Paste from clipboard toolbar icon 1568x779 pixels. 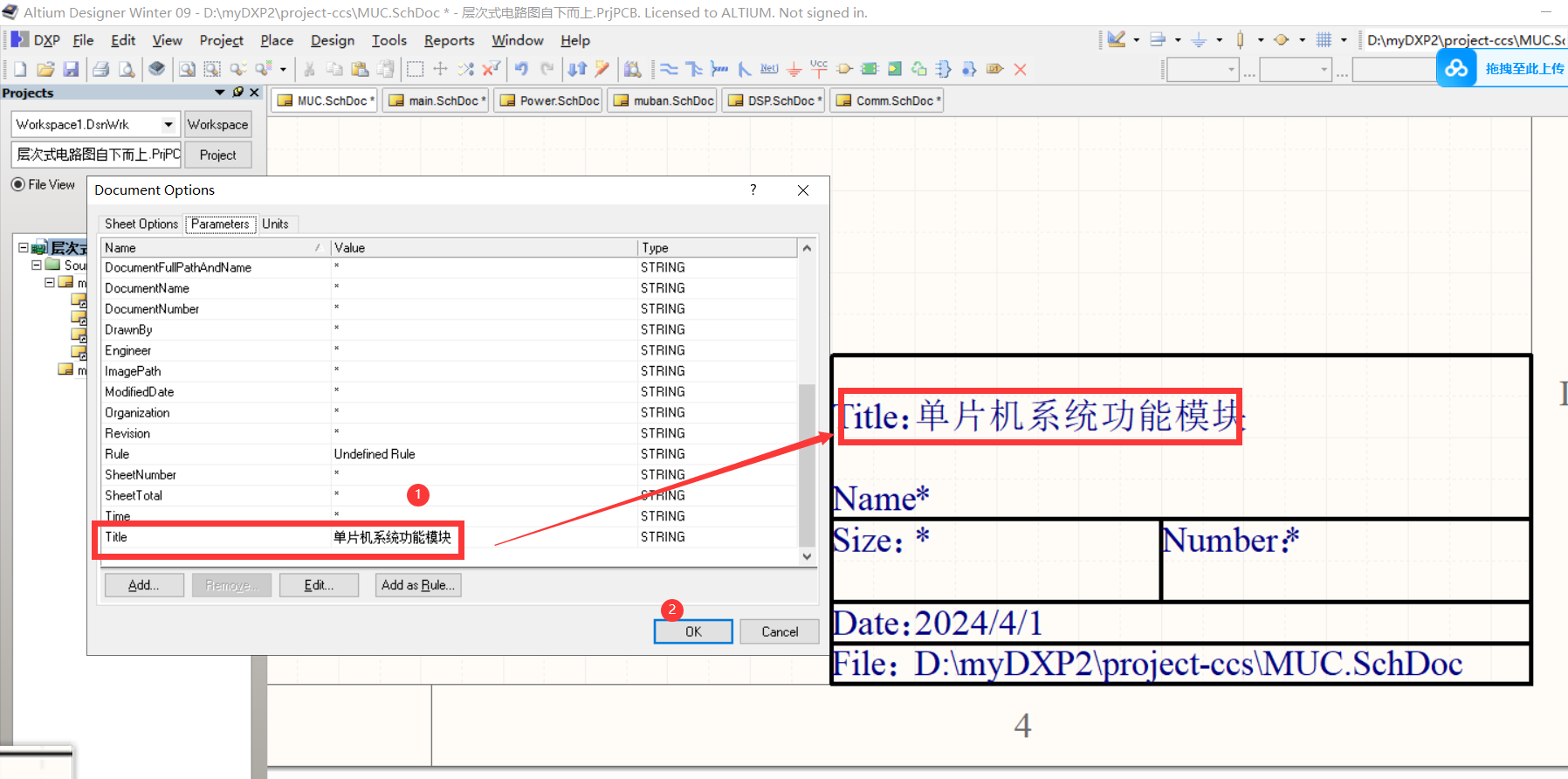click(x=360, y=69)
